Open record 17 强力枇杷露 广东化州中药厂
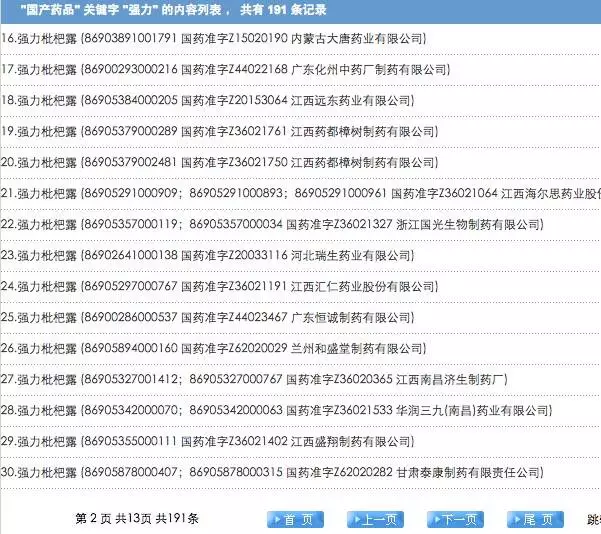 (225, 69)
